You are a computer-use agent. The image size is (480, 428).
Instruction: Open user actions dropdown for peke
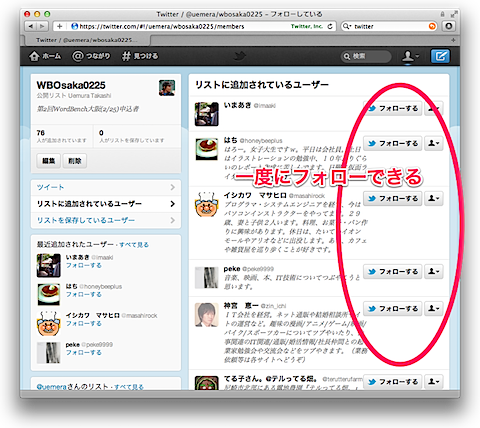coord(434,272)
